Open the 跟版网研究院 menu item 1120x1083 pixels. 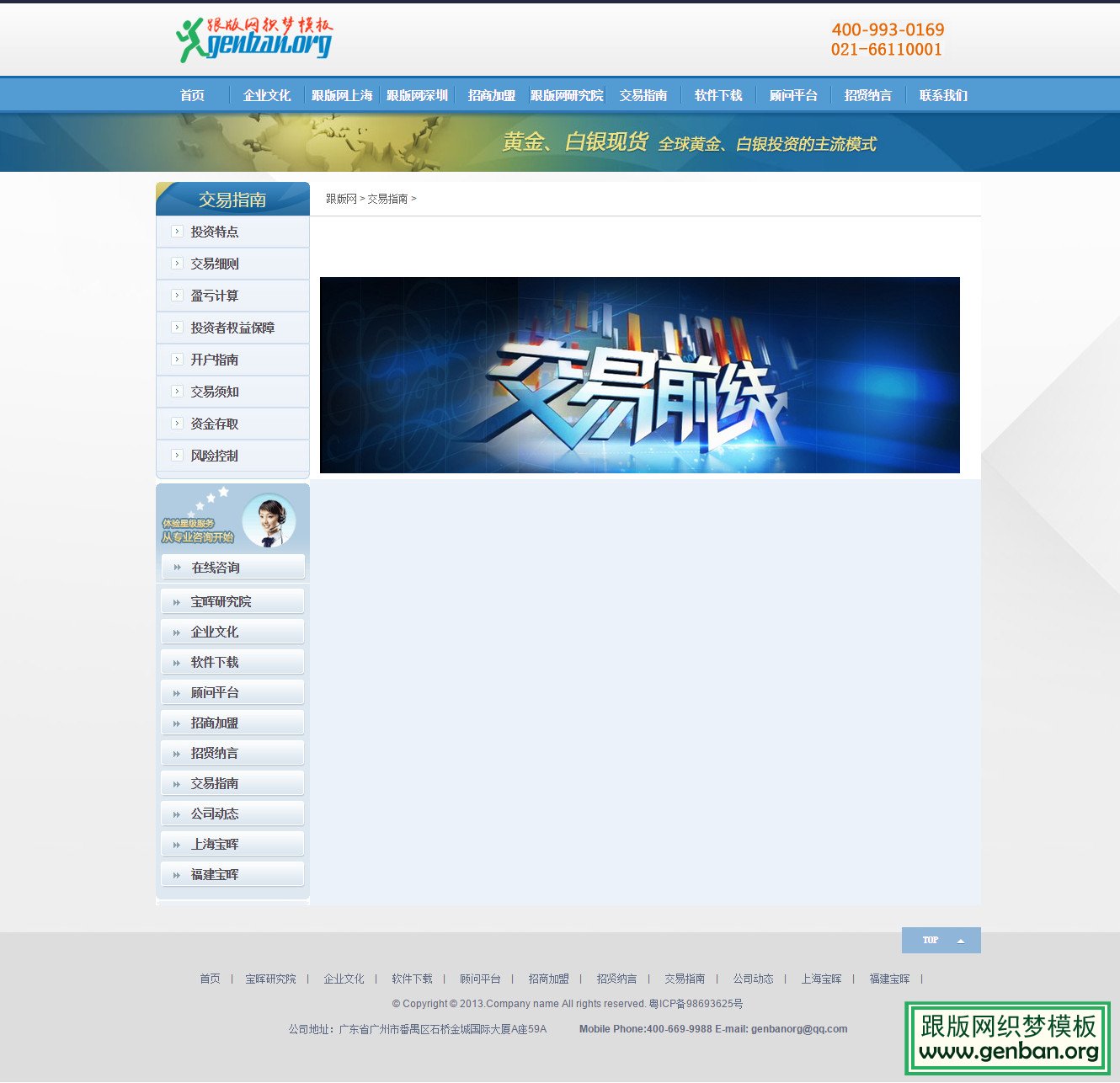[x=566, y=95]
